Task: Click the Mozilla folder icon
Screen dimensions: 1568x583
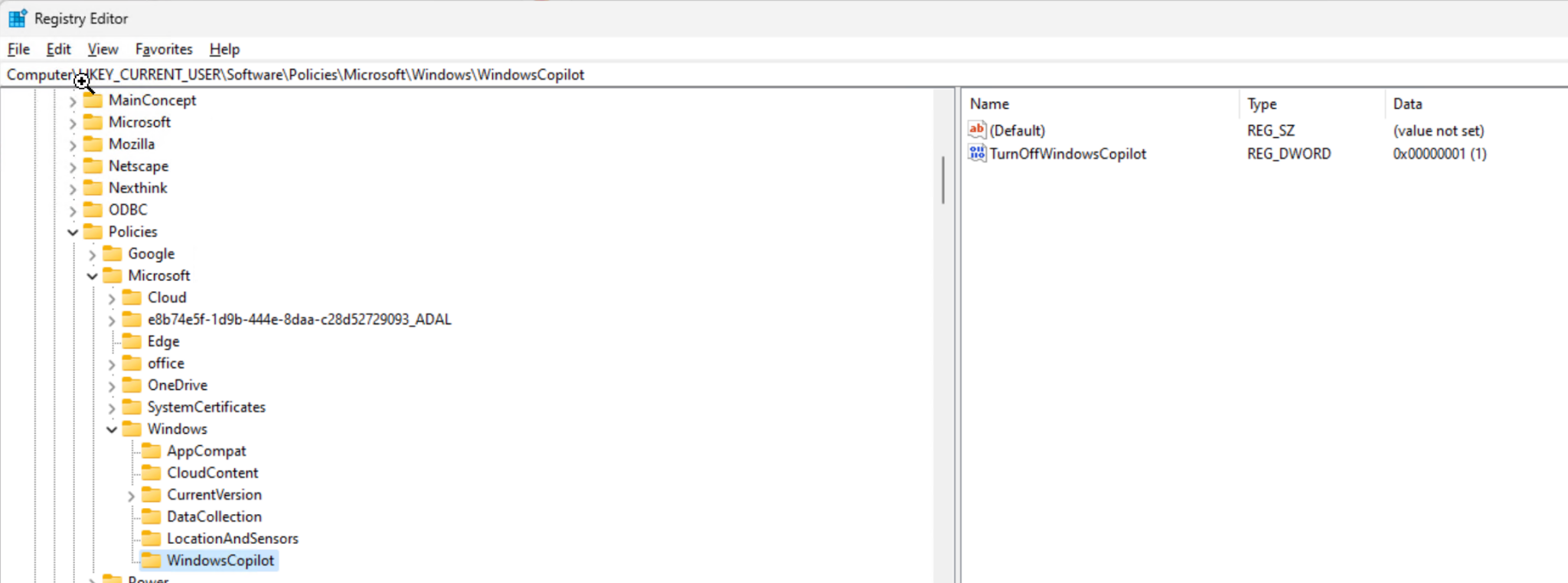Action: [93, 144]
